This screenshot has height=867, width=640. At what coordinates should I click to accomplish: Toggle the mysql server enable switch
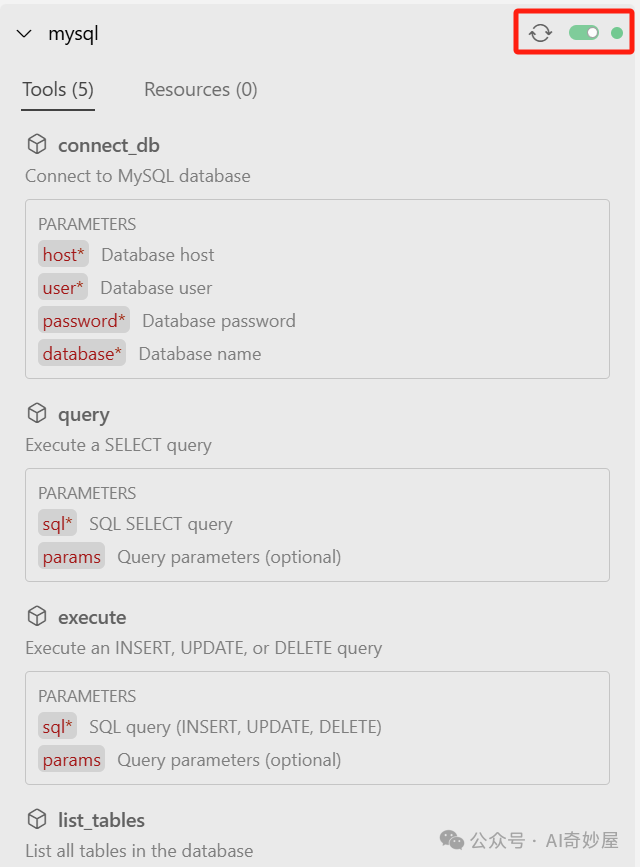point(584,33)
